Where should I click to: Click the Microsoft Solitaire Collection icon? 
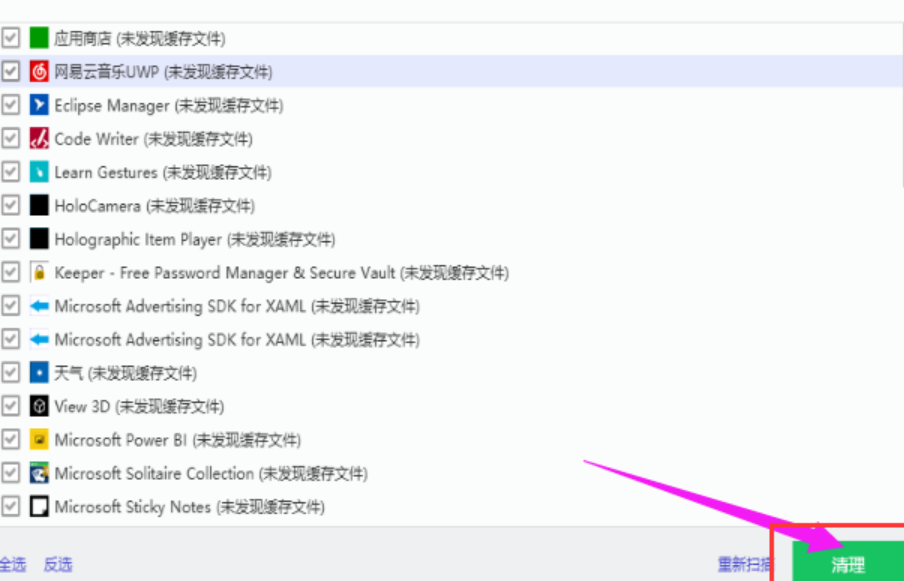pos(39,473)
